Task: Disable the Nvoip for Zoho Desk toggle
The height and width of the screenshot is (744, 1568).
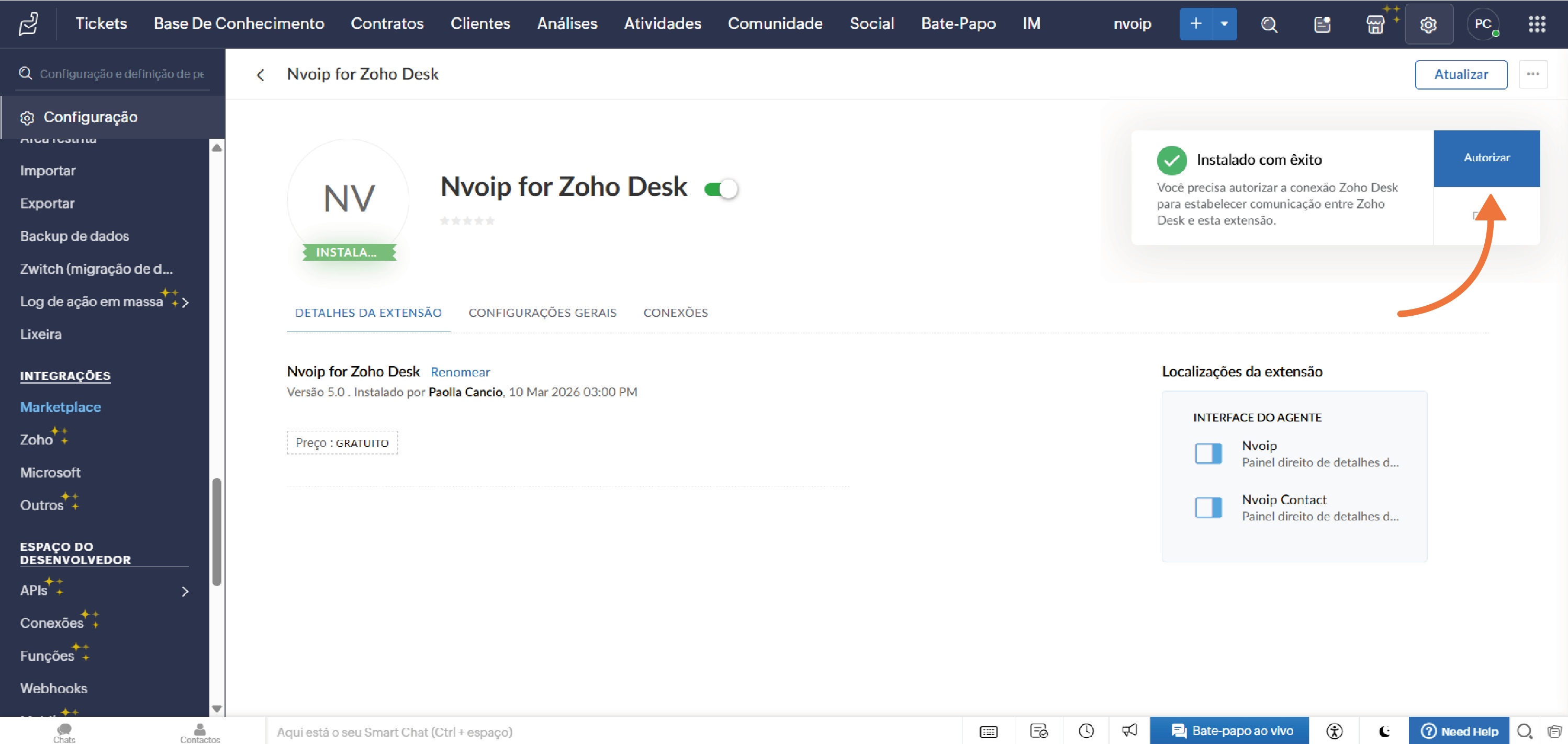Action: pyautogui.click(x=721, y=190)
